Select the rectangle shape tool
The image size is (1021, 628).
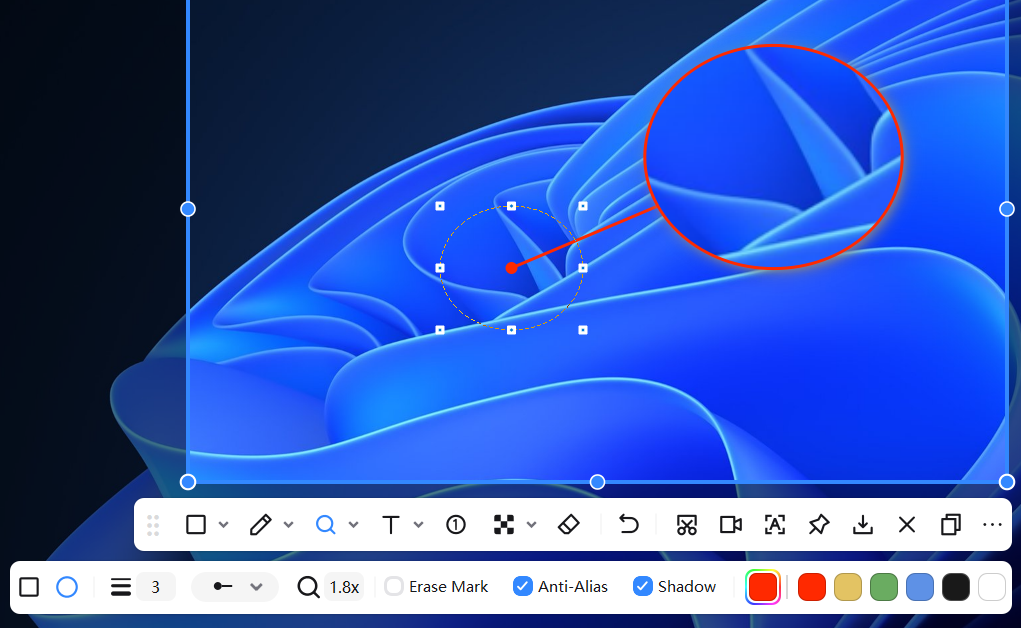[195, 524]
